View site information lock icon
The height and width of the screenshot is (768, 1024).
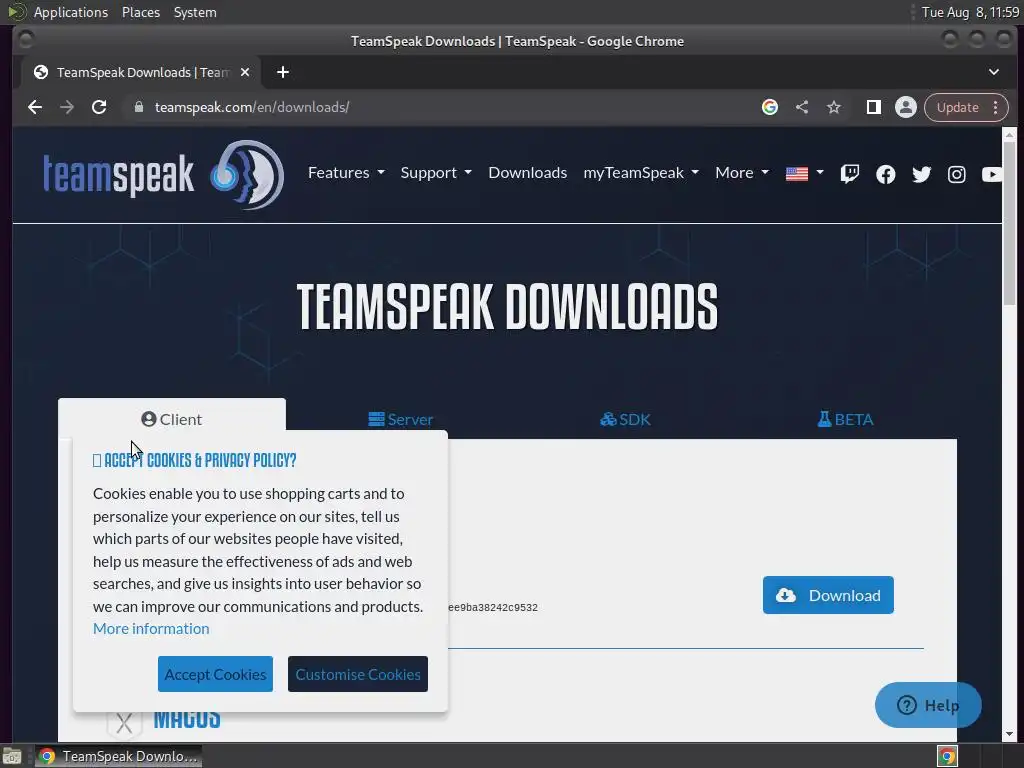[x=138, y=107]
